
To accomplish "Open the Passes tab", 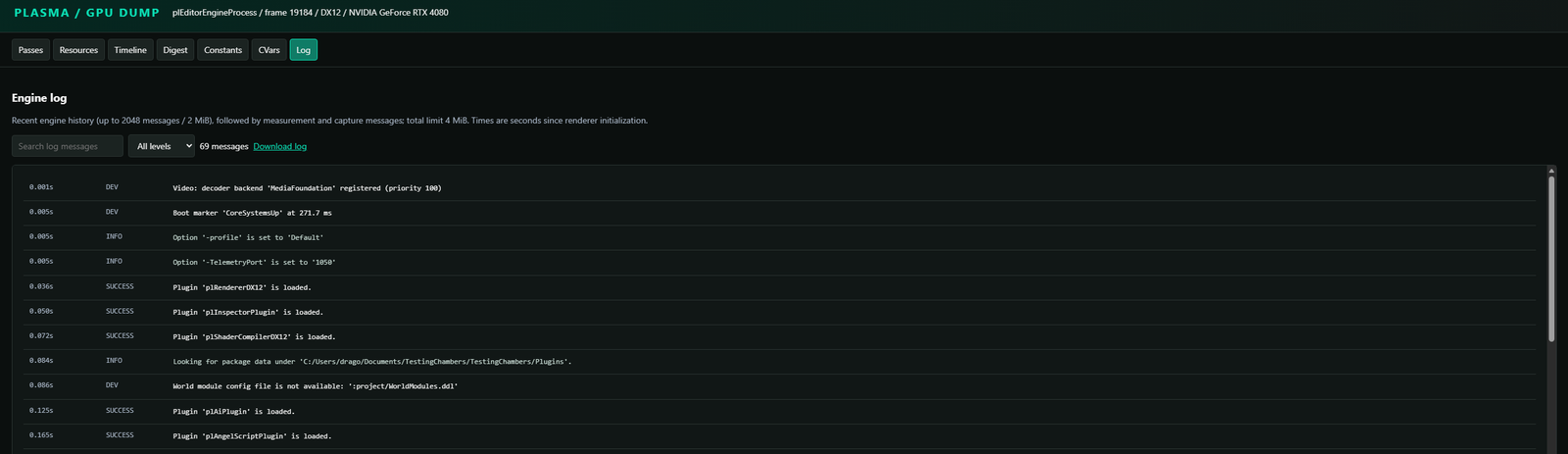I will click(x=31, y=50).
